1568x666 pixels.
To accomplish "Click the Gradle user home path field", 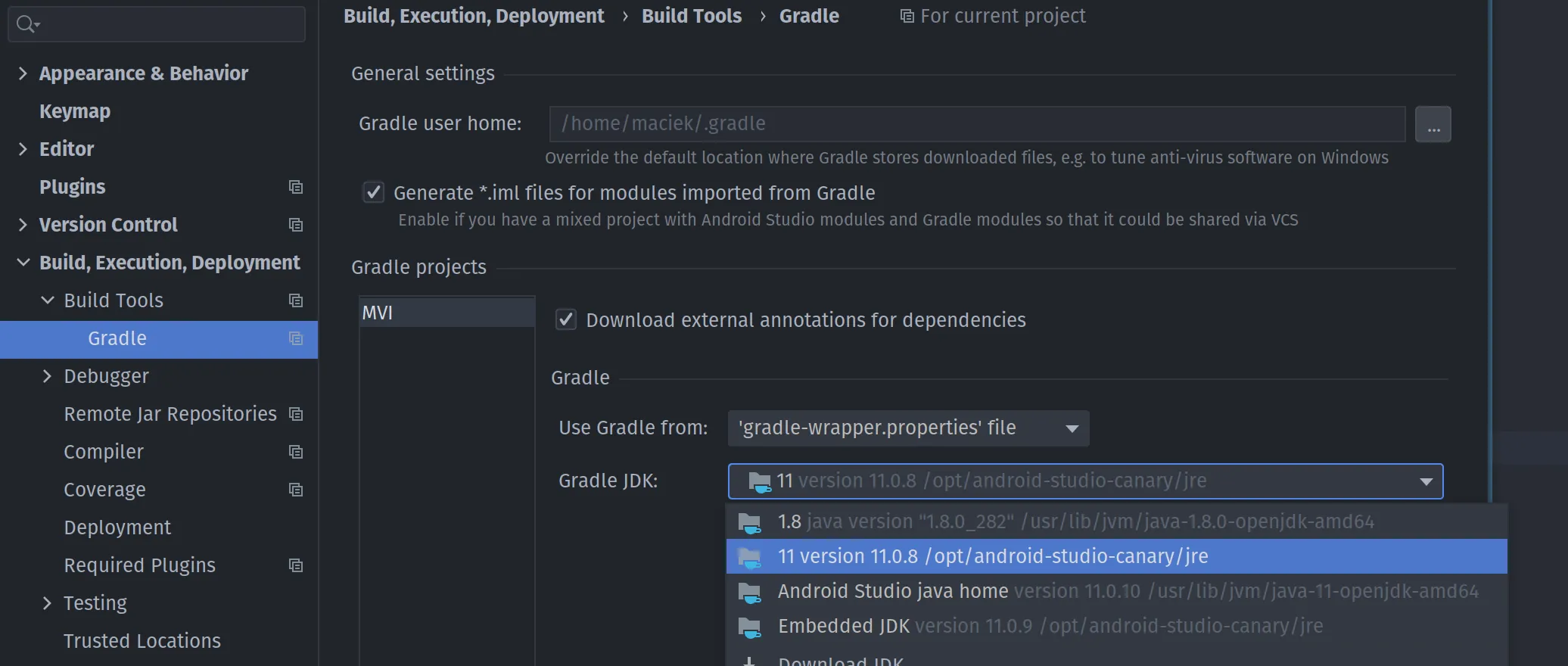I will (x=977, y=124).
